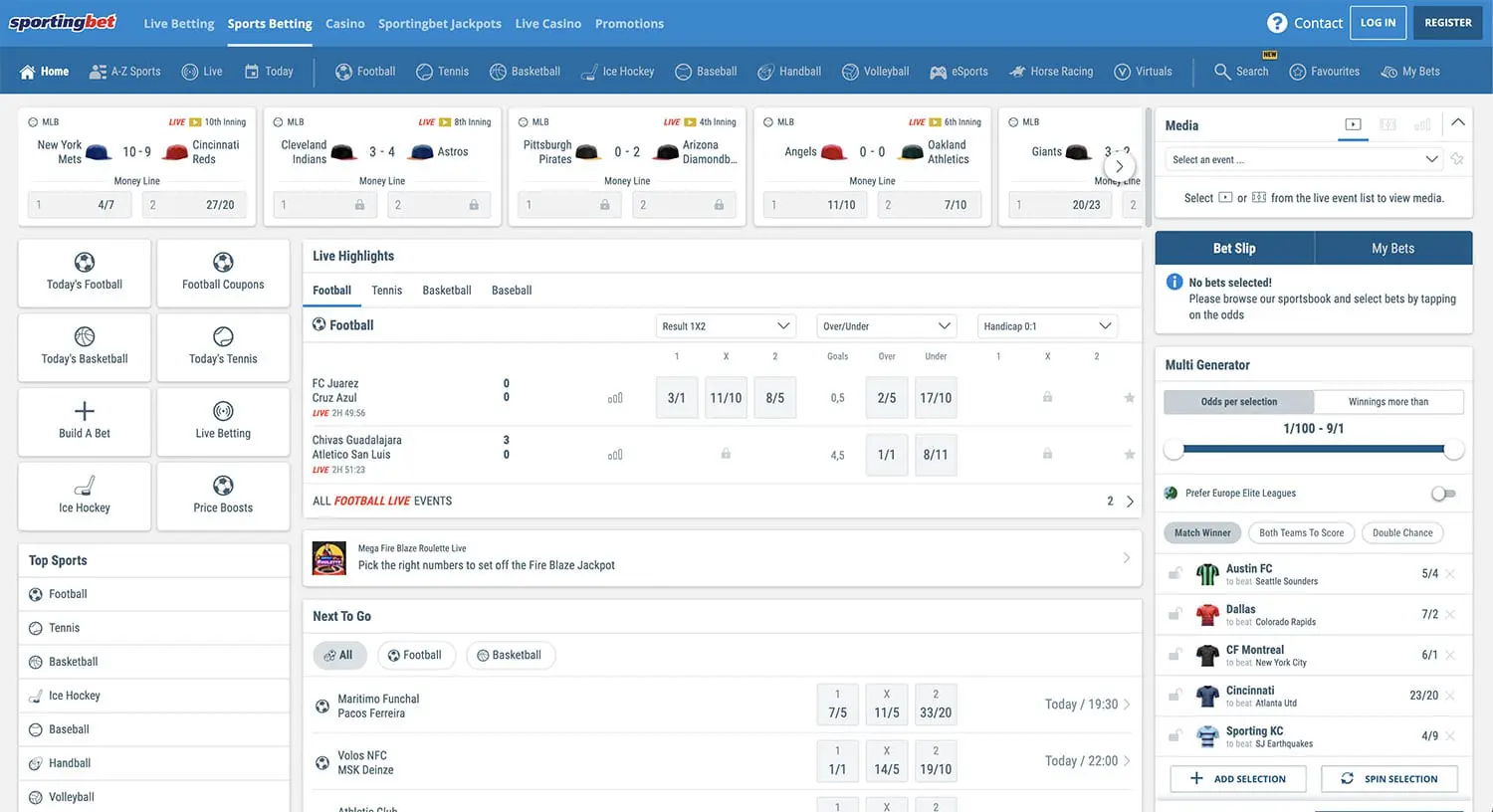Click the Sportingbet logo
This screenshot has width=1493, height=812.
pos(63,22)
